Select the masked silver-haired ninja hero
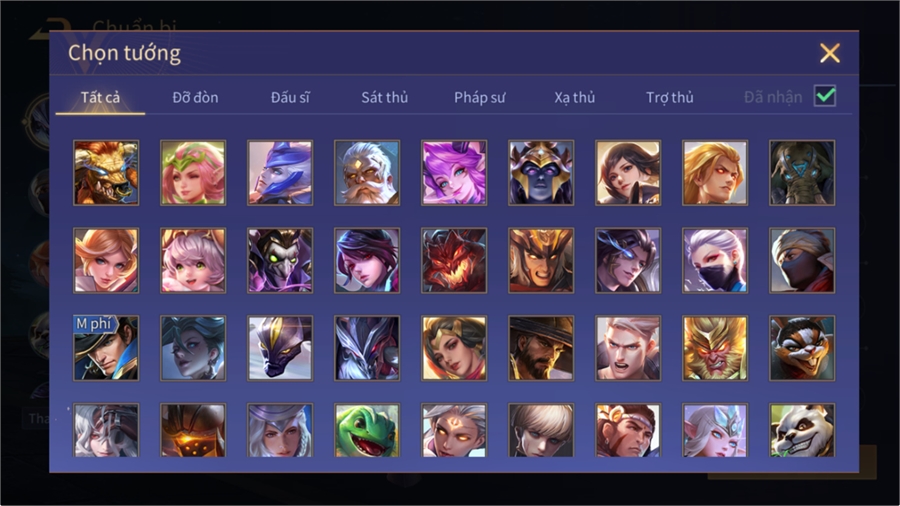Image resolution: width=900 pixels, height=506 pixels. click(715, 260)
